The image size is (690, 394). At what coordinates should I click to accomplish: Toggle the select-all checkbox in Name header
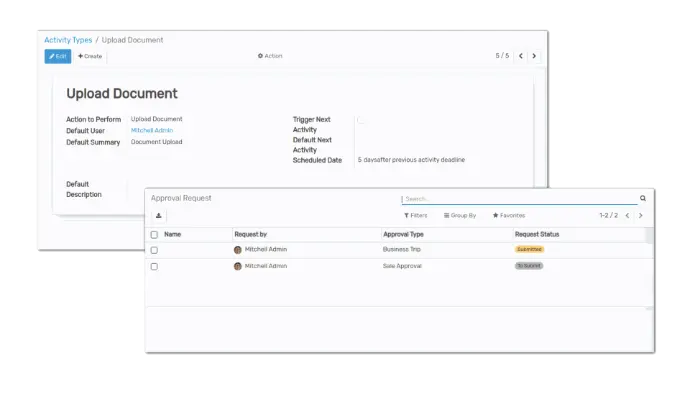[154, 235]
